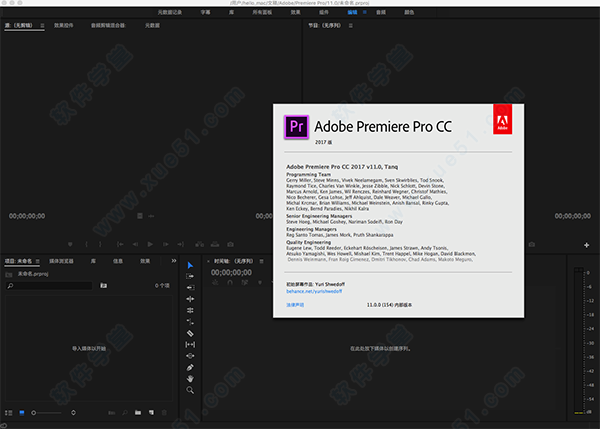The image size is (600, 429).
Task: Click Go to In in Source monitor
Action: [x=120, y=244]
